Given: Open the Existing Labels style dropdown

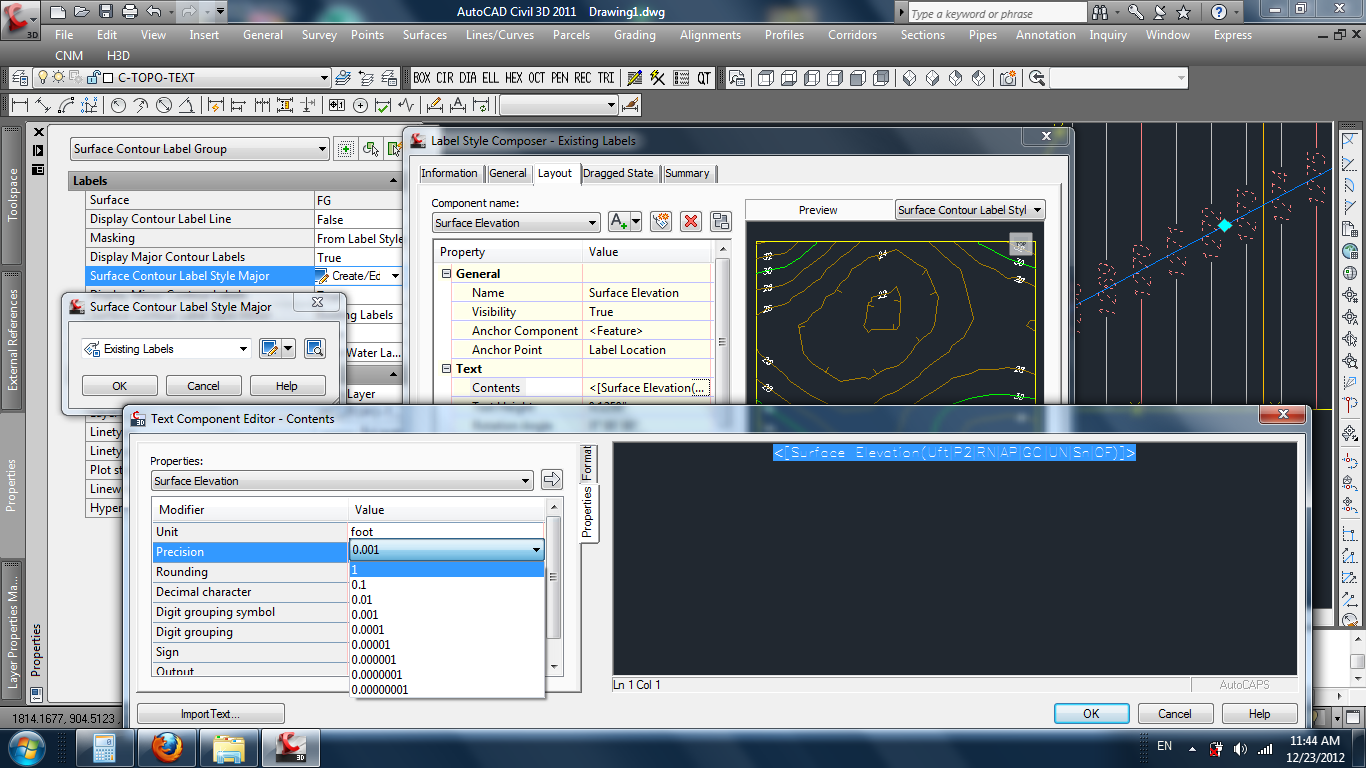Looking at the screenshot, I should pos(243,349).
